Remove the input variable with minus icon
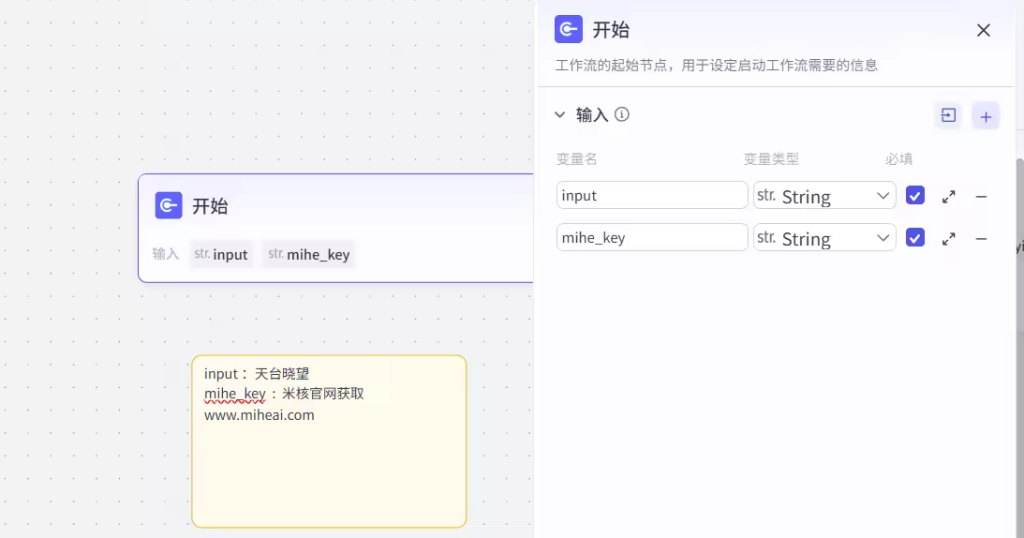This screenshot has width=1024, height=538. click(x=981, y=196)
